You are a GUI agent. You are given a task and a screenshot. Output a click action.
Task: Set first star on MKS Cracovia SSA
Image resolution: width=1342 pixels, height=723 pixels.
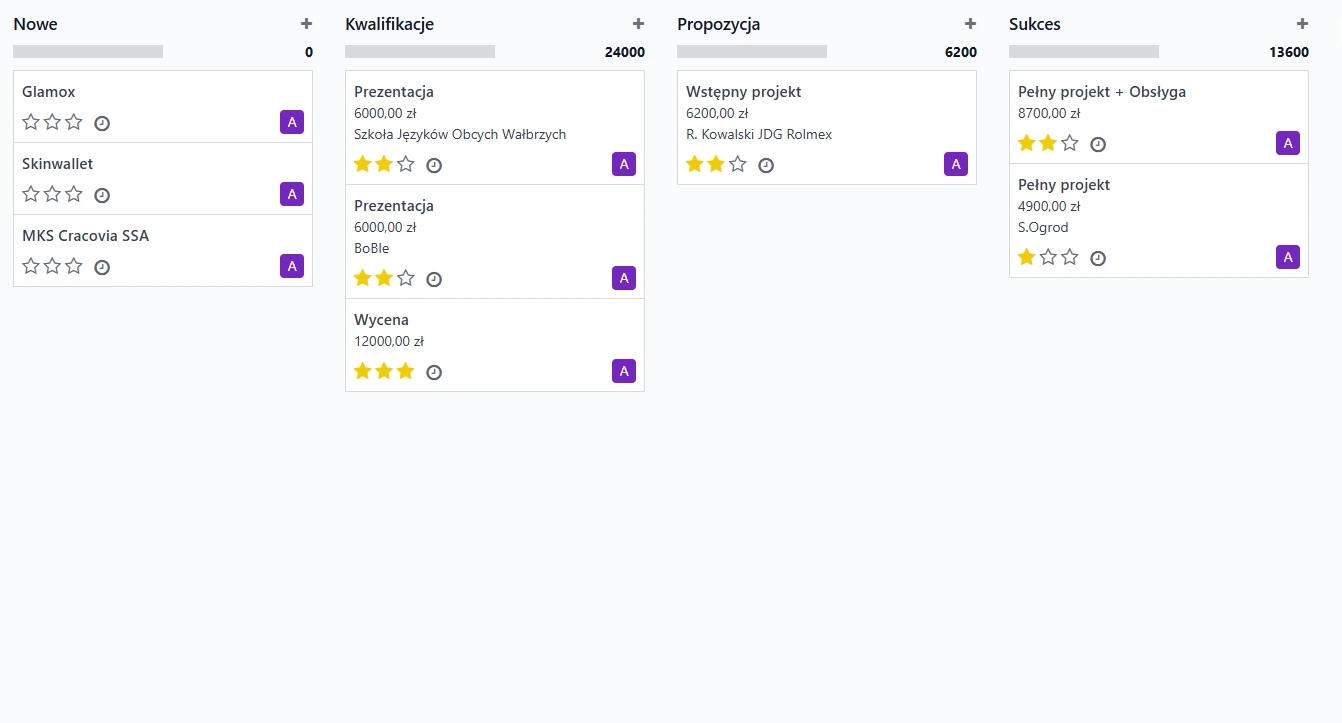tap(31, 266)
